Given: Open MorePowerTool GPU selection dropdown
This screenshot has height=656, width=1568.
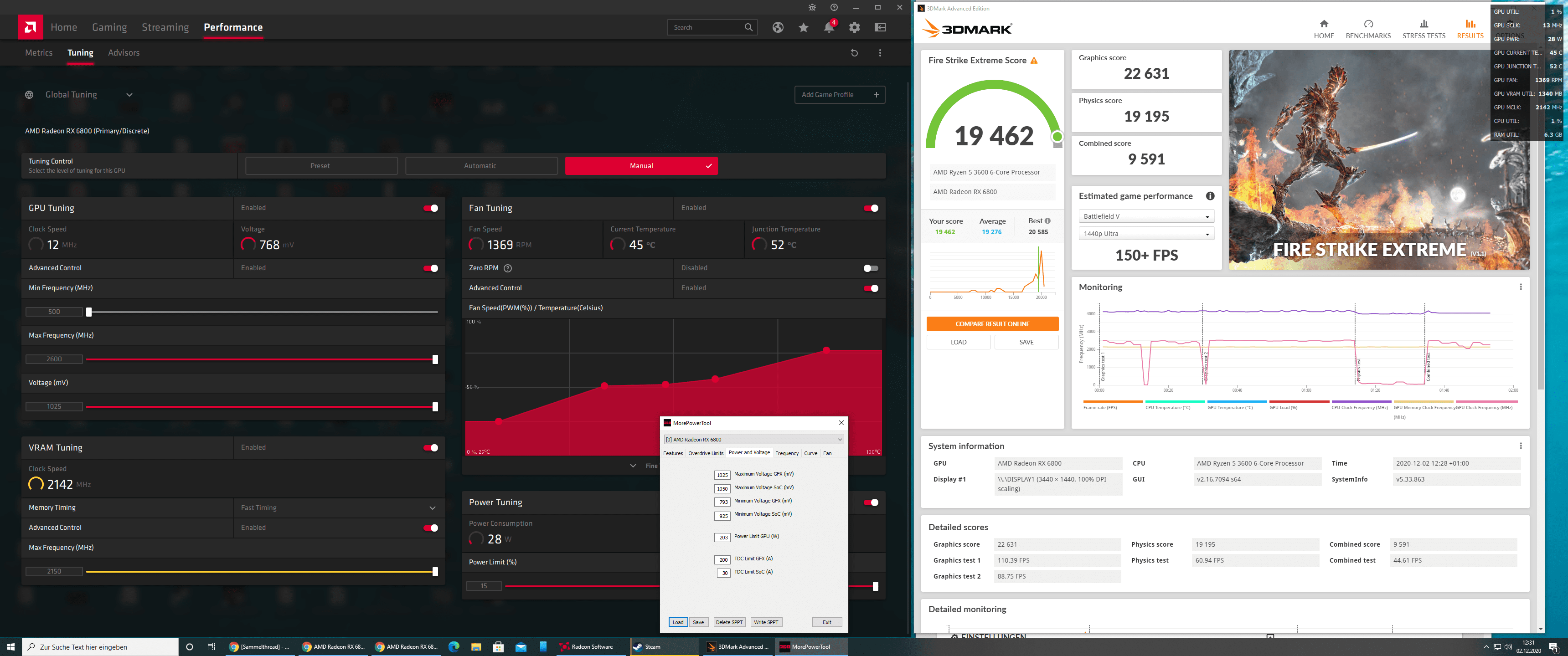Looking at the screenshot, I should (x=753, y=439).
